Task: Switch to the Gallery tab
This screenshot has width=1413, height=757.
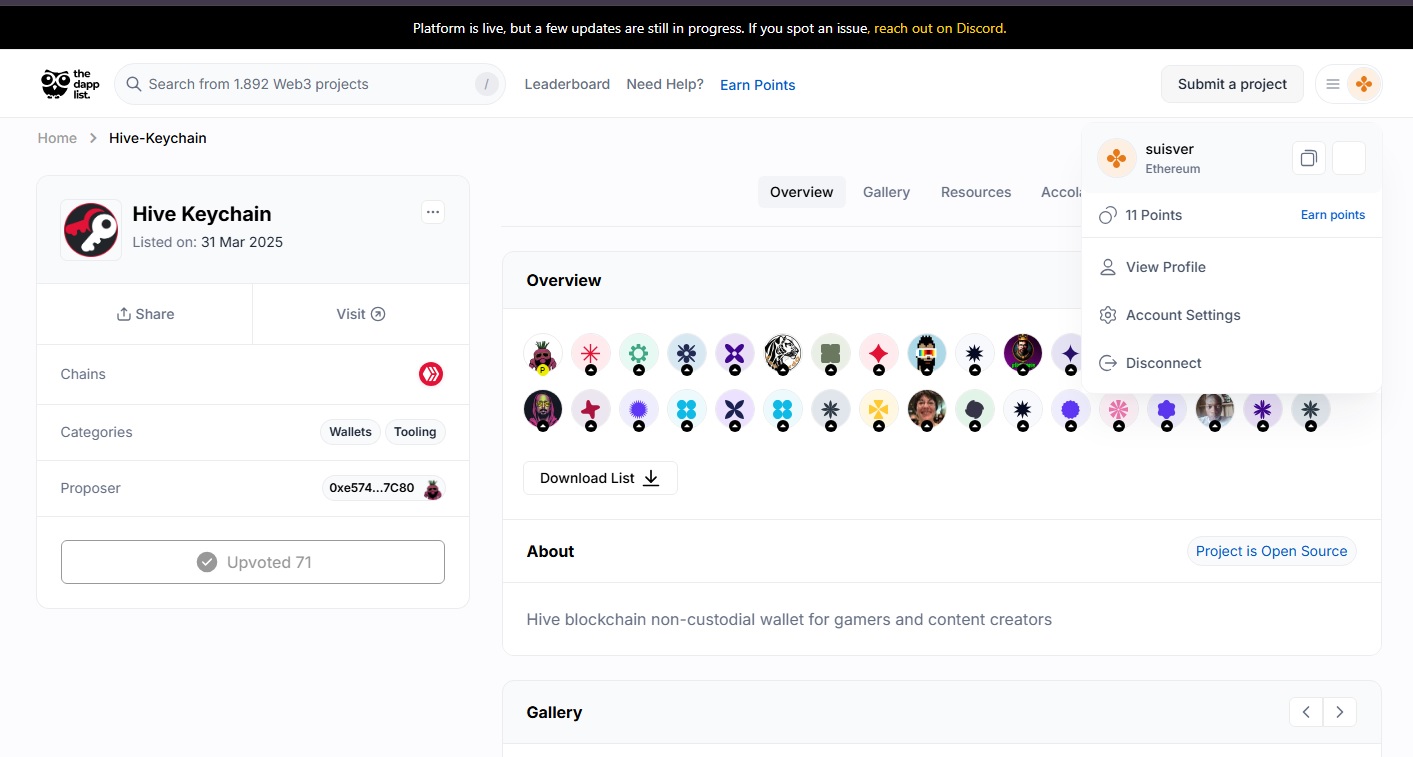Action: point(886,192)
